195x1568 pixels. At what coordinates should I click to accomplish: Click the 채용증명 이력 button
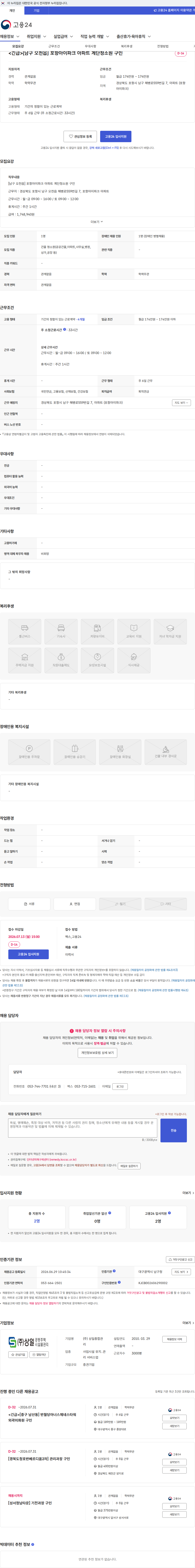tap(174, 1339)
